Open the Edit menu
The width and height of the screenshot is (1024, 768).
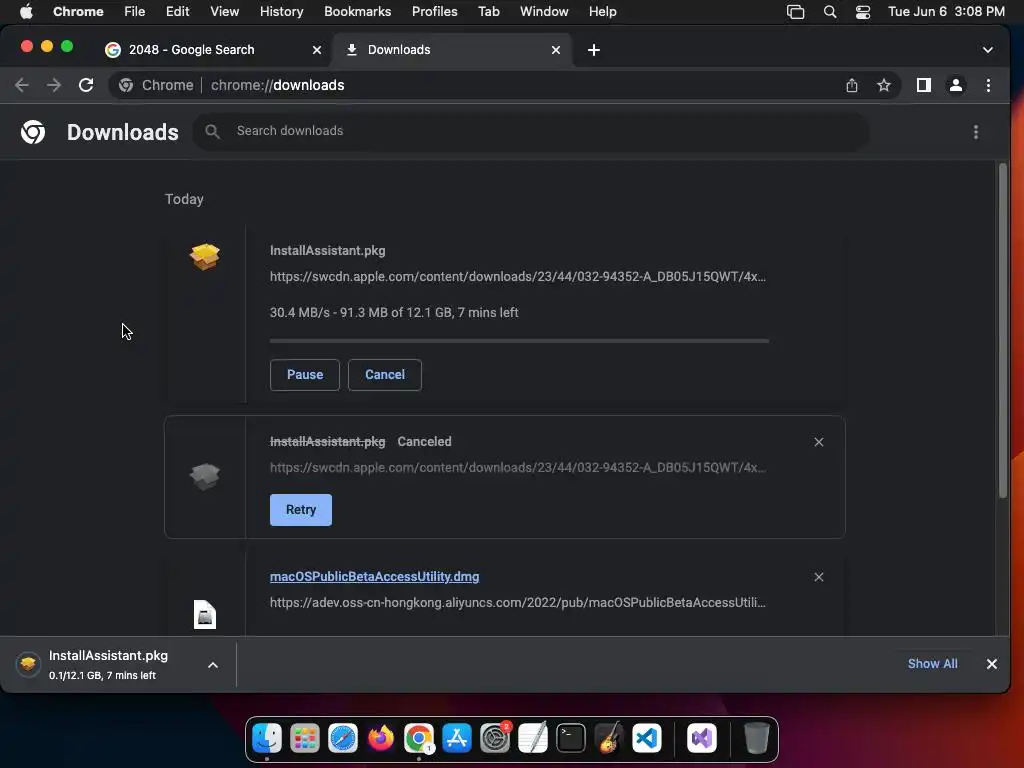click(177, 12)
